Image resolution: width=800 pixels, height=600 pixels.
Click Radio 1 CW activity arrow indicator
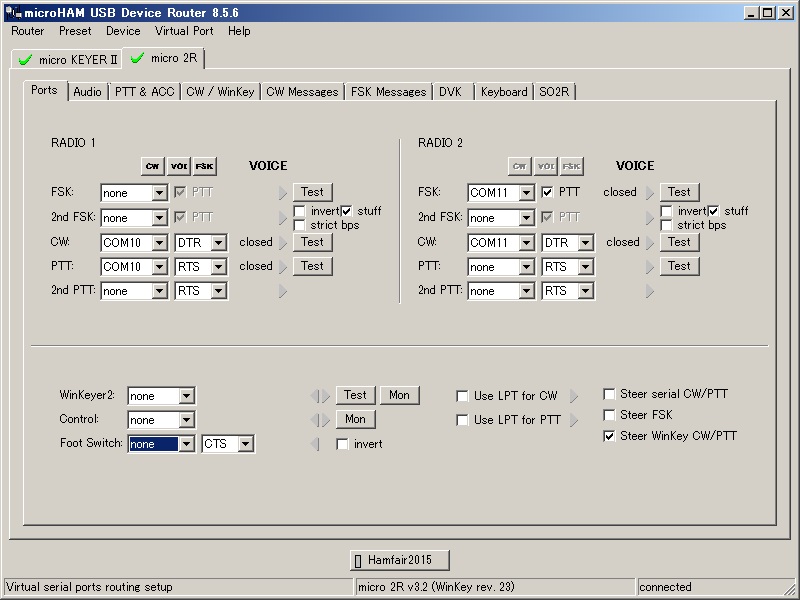click(x=283, y=243)
